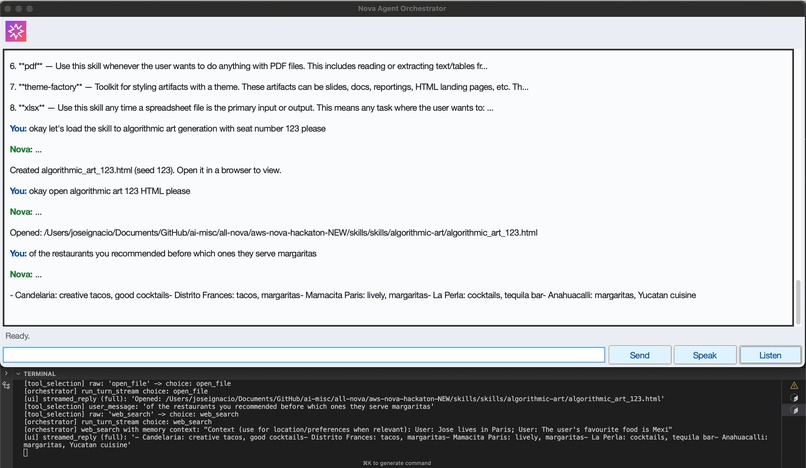Click user question about restaurants serving margaritas
The height and width of the screenshot is (468, 806).
tap(163, 254)
